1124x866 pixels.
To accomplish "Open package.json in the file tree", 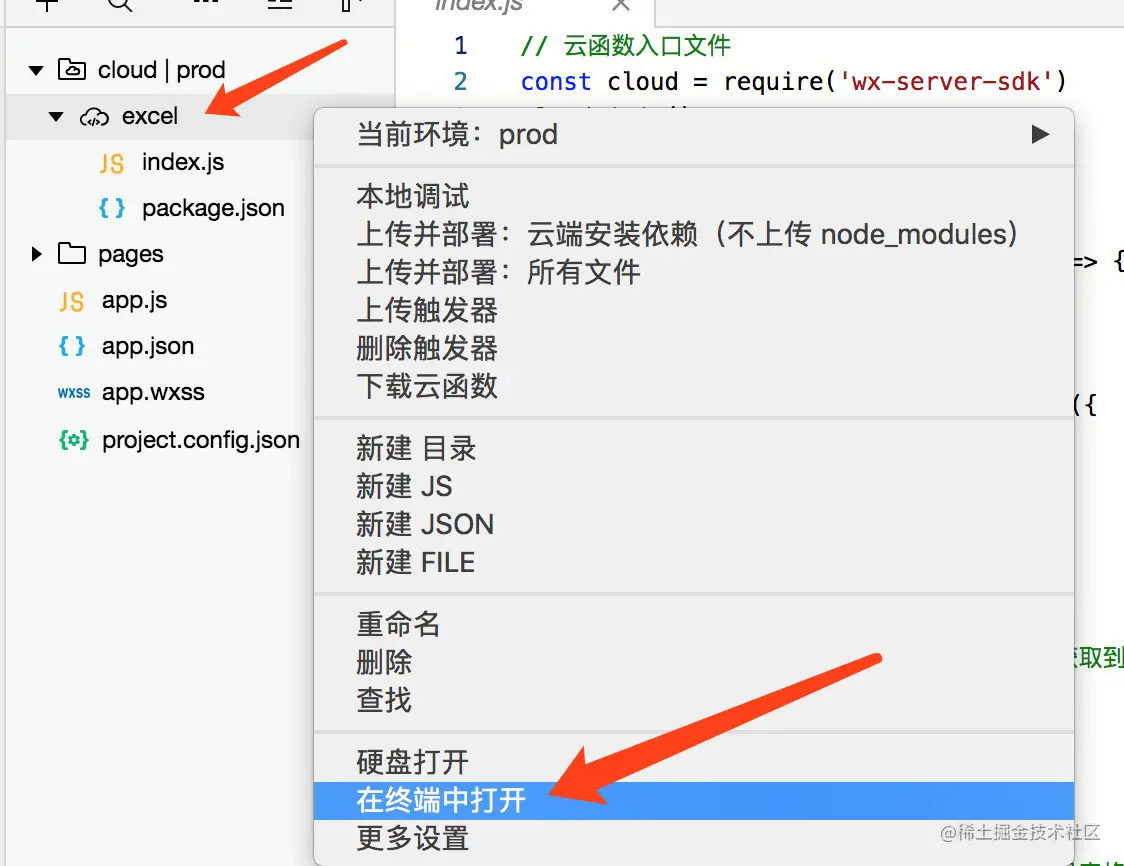I will (213, 209).
